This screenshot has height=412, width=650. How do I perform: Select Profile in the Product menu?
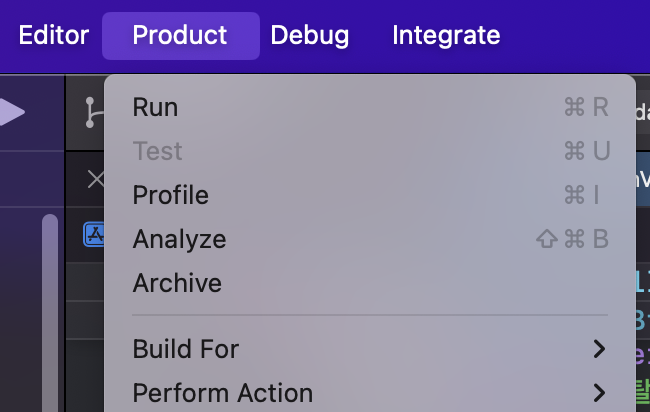click(x=170, y=195)
